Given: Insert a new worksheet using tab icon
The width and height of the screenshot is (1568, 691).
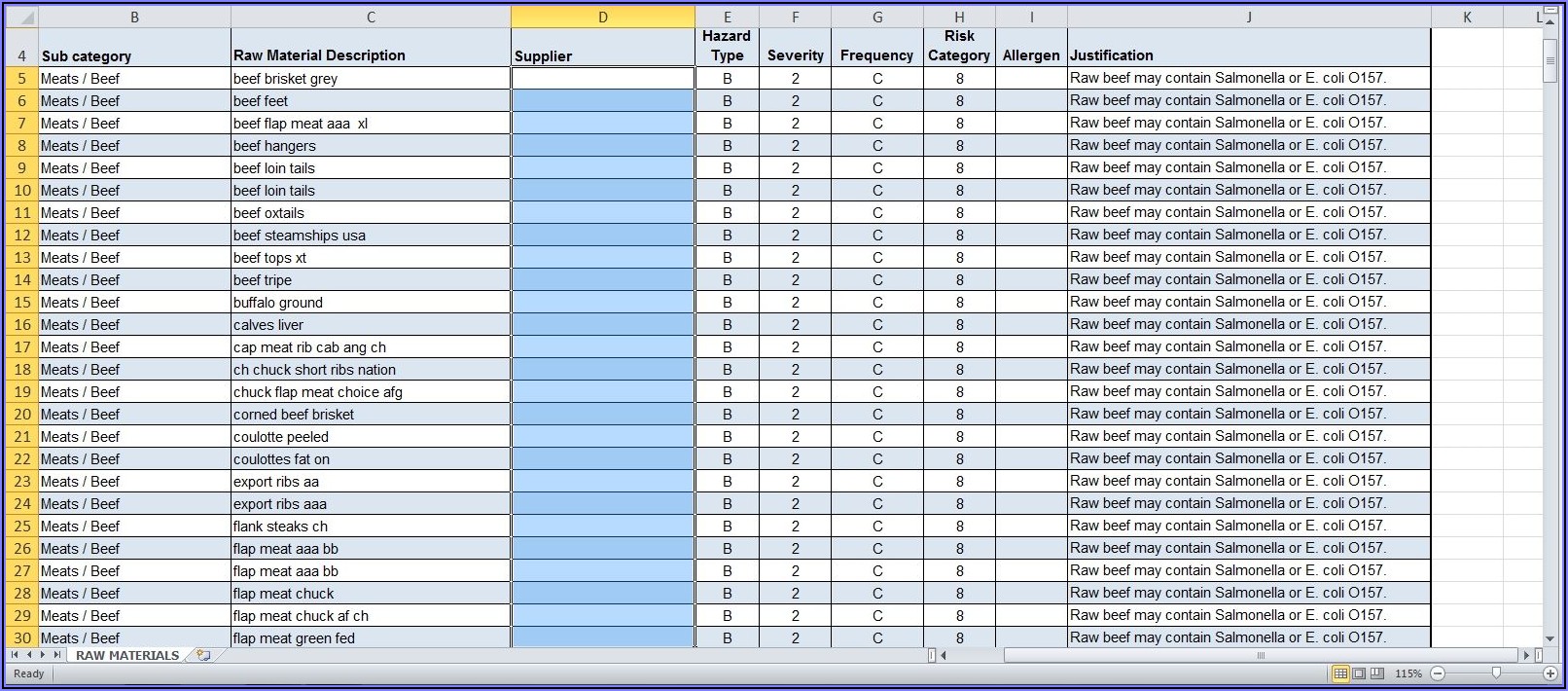Looking at the screenshot, I should point(202,656).
